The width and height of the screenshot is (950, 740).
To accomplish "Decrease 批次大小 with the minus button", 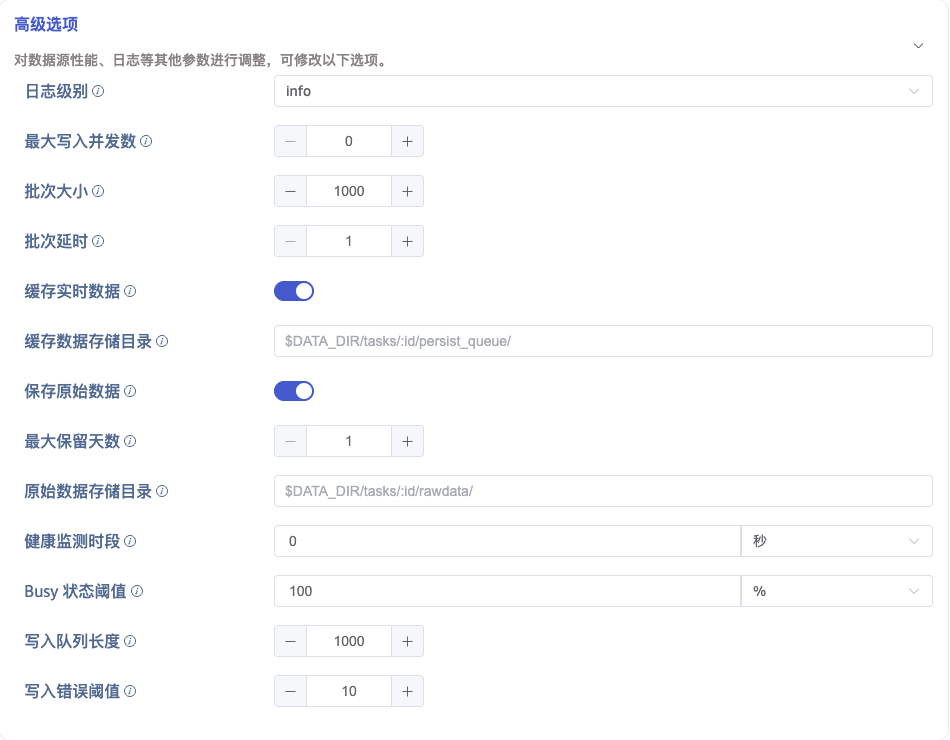I will coord(290,191).
